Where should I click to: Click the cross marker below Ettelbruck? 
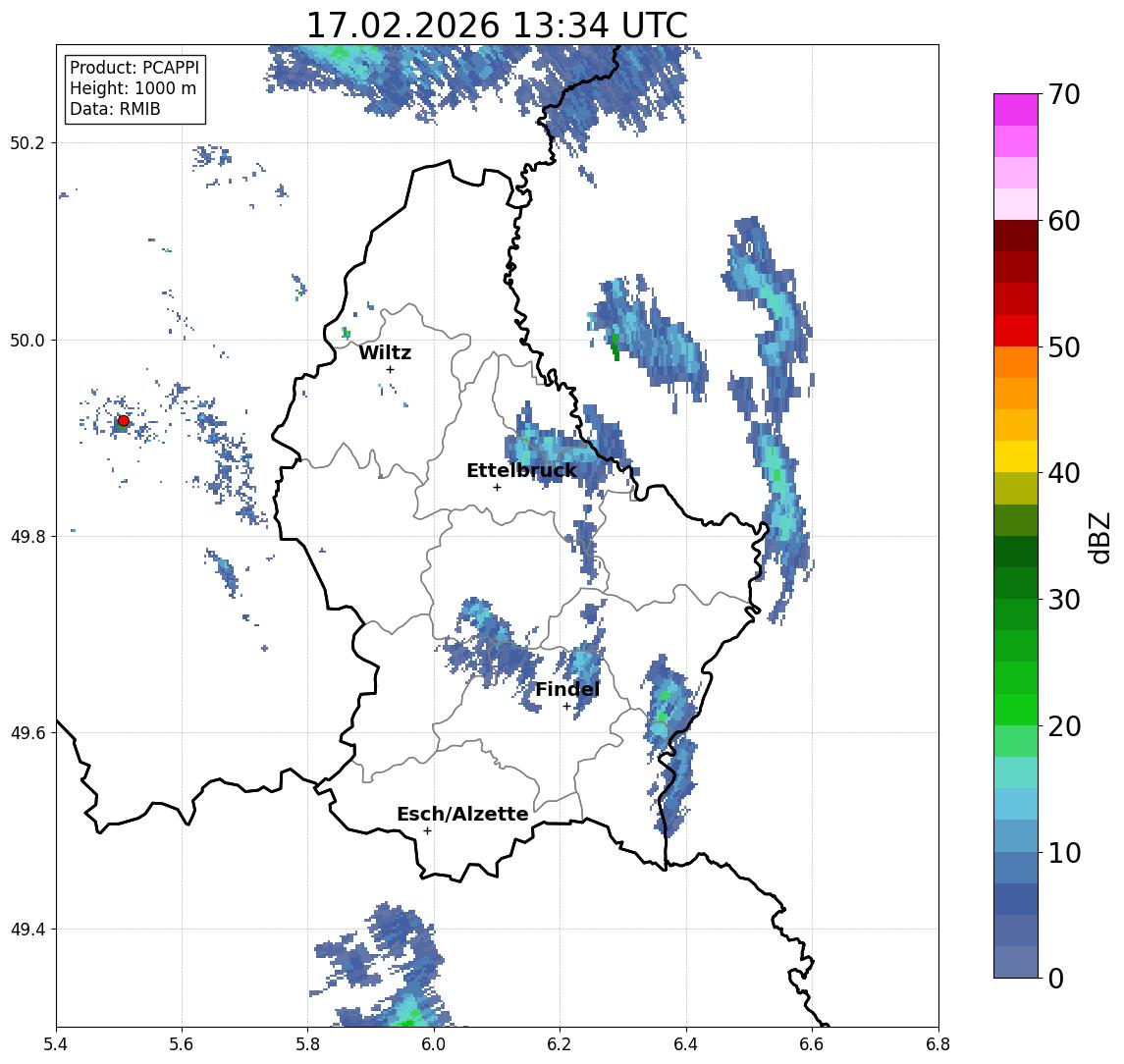[x=497, y=488]
